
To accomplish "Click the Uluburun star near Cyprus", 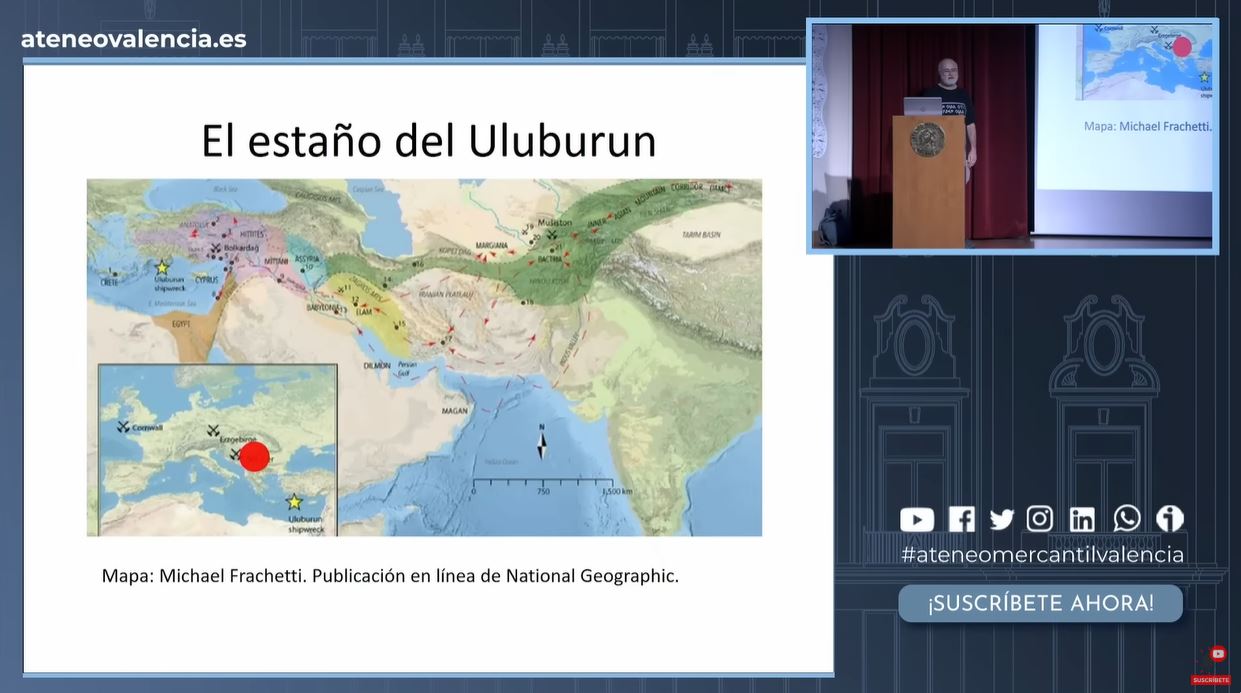I will coord(162,267).
